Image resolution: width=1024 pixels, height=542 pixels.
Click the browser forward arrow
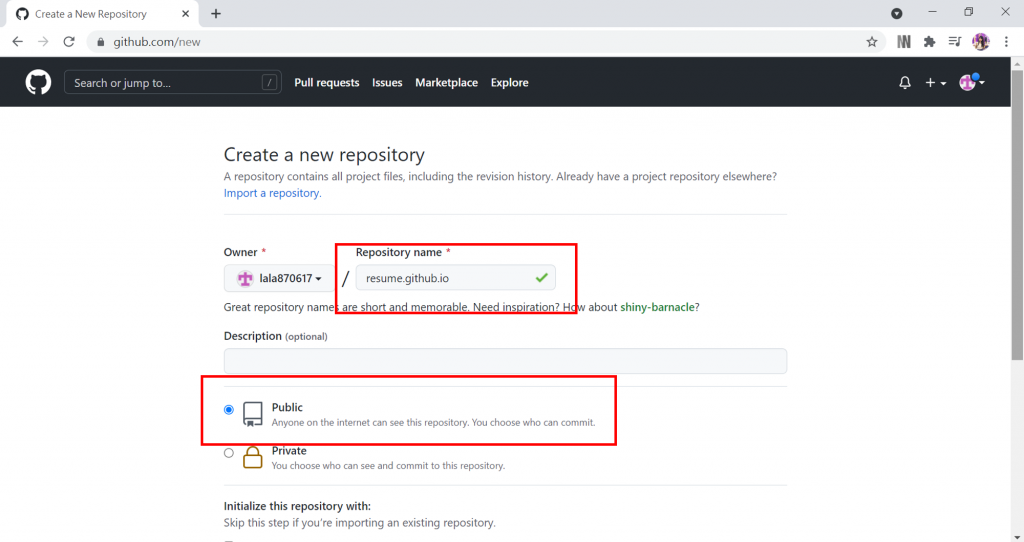tap(43, 42)
